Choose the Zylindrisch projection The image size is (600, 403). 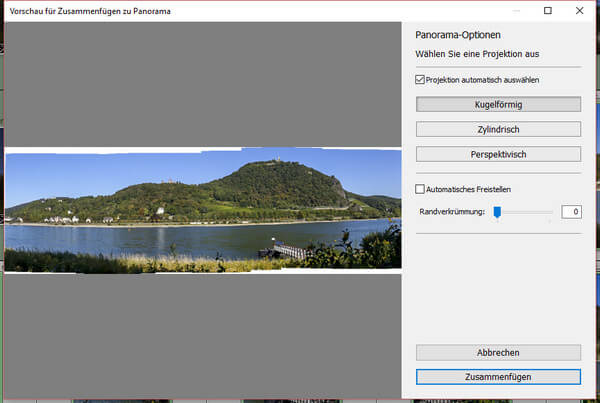coord(498,129)
